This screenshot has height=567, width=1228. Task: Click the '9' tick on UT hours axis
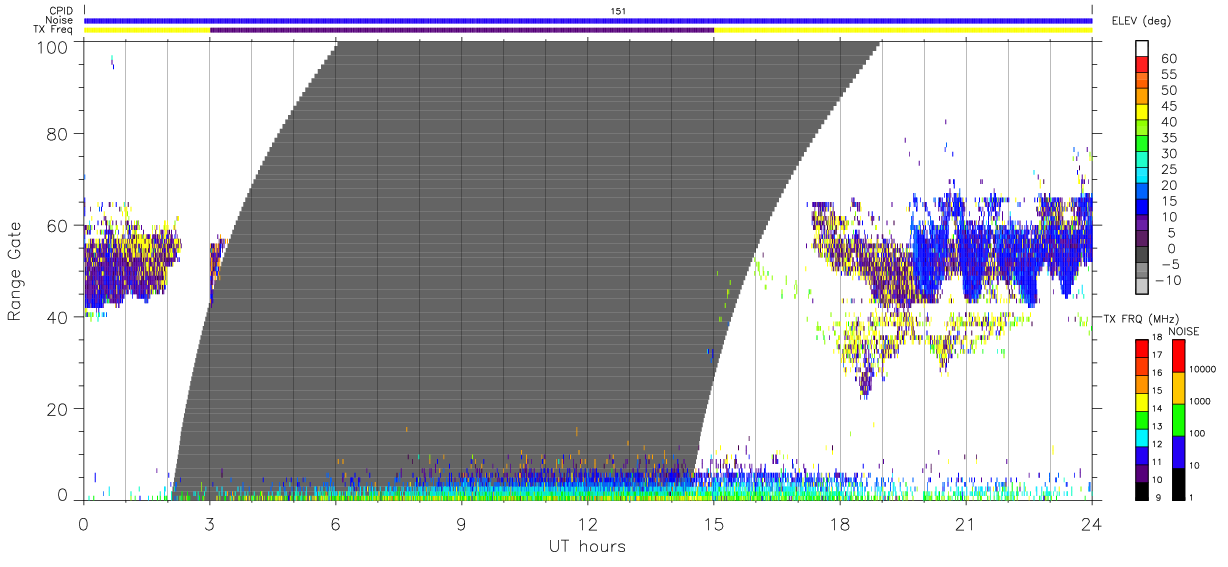pyautogui.click(x=462, y=523)
